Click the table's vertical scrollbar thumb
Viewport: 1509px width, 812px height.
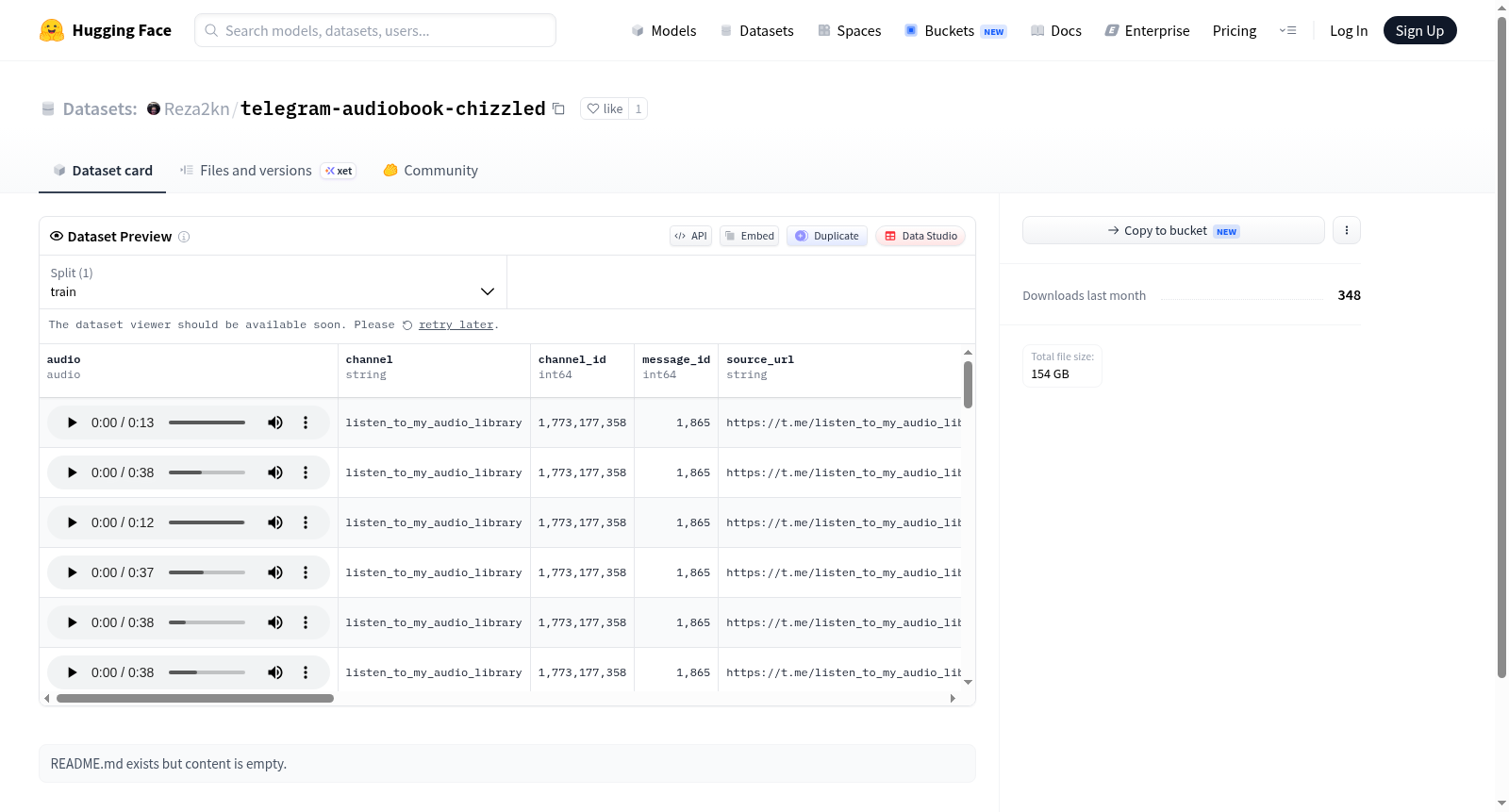pos(968,385)
